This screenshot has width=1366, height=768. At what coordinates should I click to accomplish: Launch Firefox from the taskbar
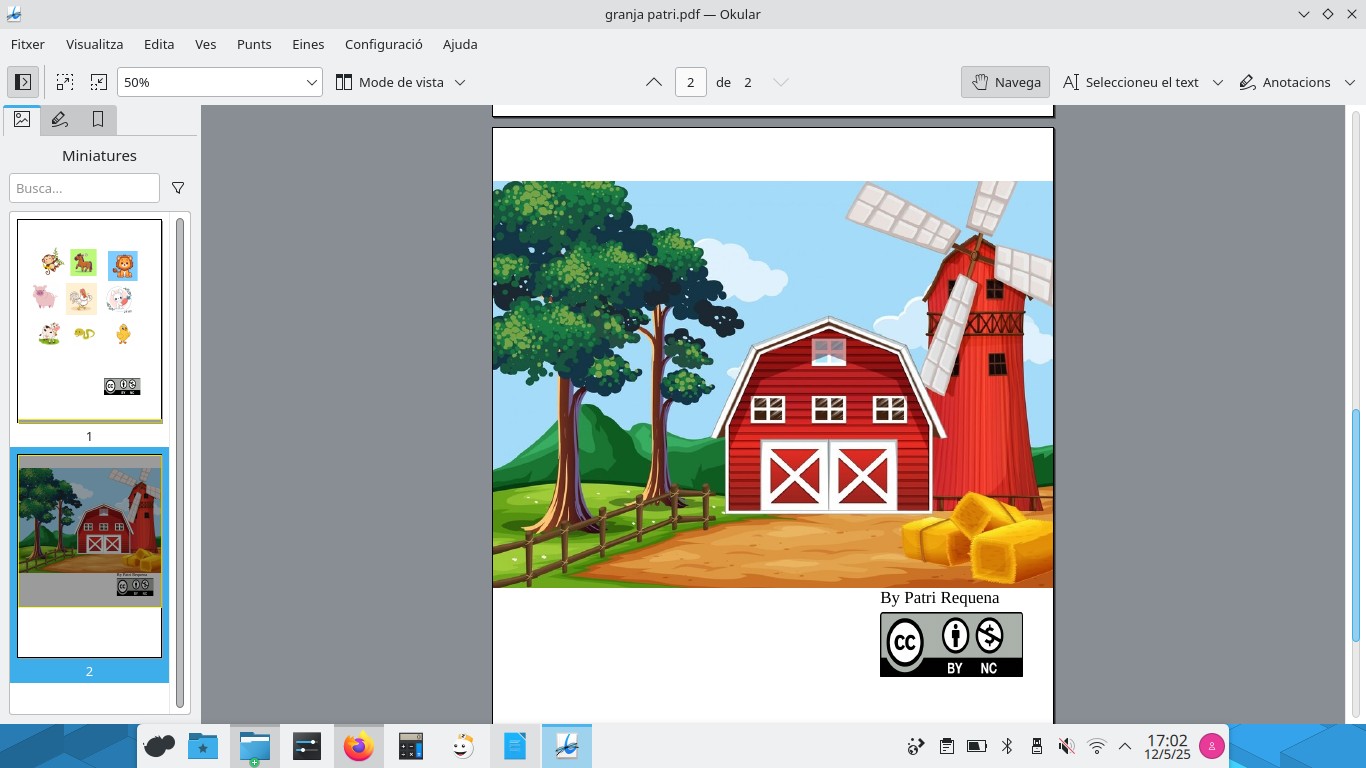[x=358, y=746]
